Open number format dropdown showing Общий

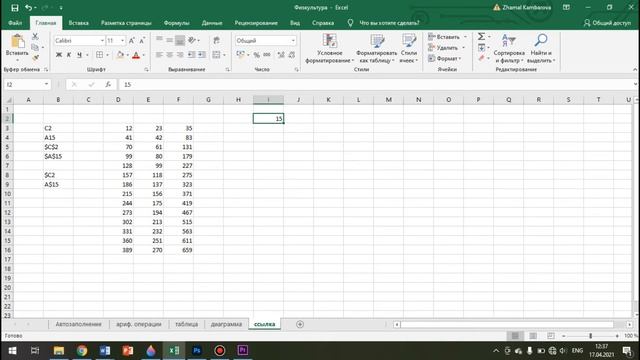293,40
